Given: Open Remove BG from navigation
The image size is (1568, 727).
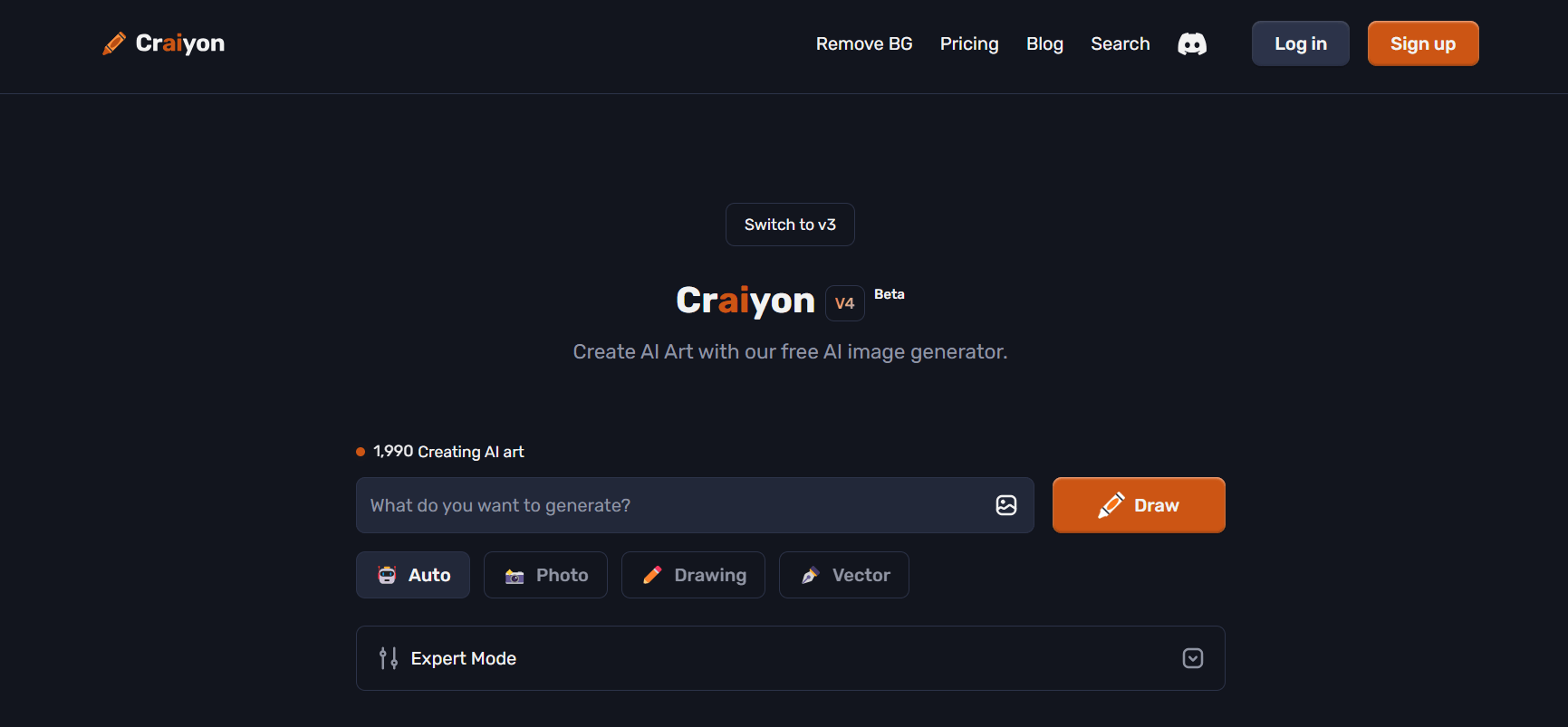Looking at the screenshot, I should click(864, 43).
